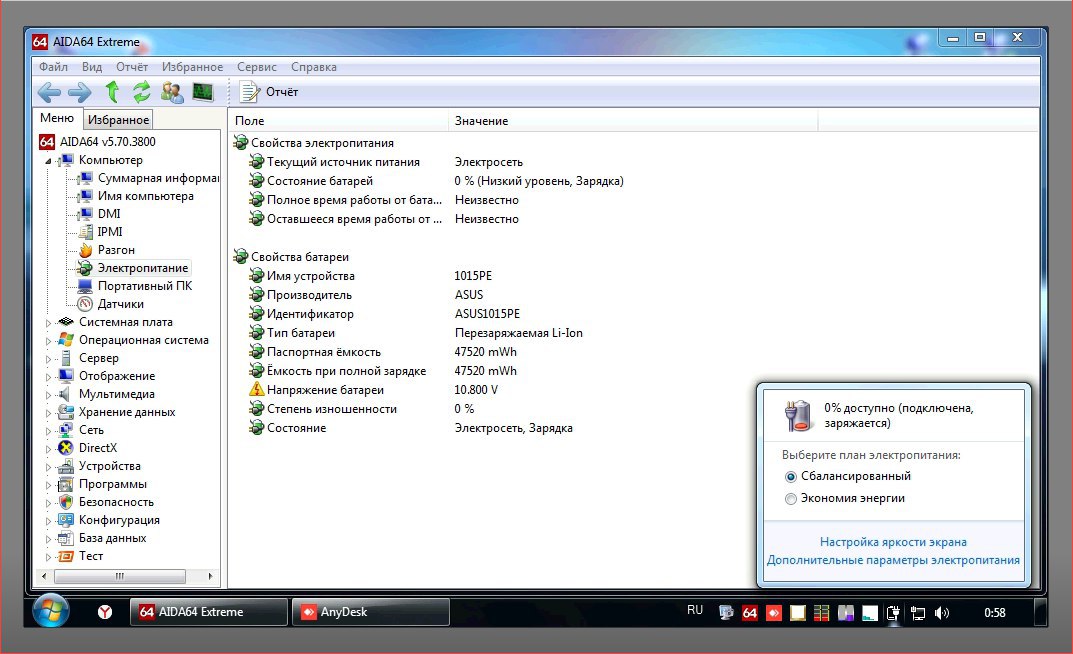This screenshot has height=654, width=1073.
Task: Go forward with the blue right arrow
Action: 80,92
